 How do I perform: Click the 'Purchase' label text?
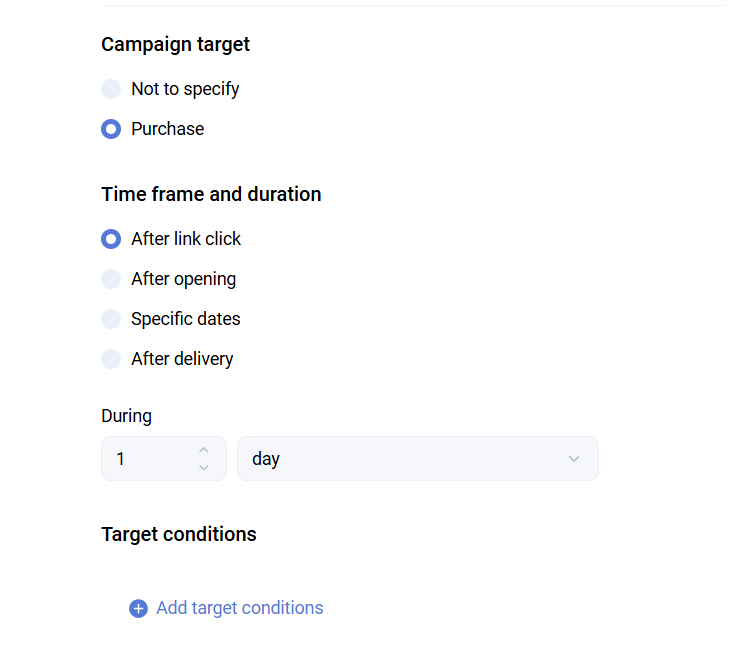click(x=167, y=129)
